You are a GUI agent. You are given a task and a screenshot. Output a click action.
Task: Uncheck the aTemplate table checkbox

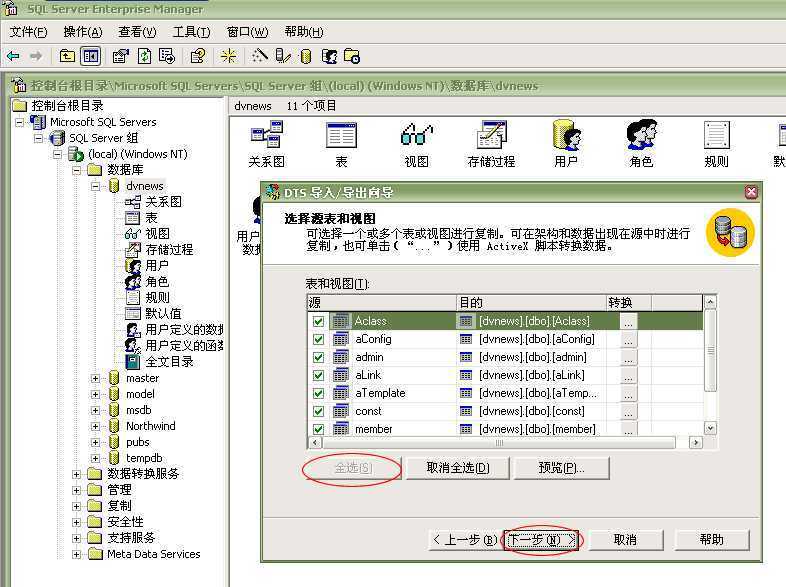(x=318, y=394)
